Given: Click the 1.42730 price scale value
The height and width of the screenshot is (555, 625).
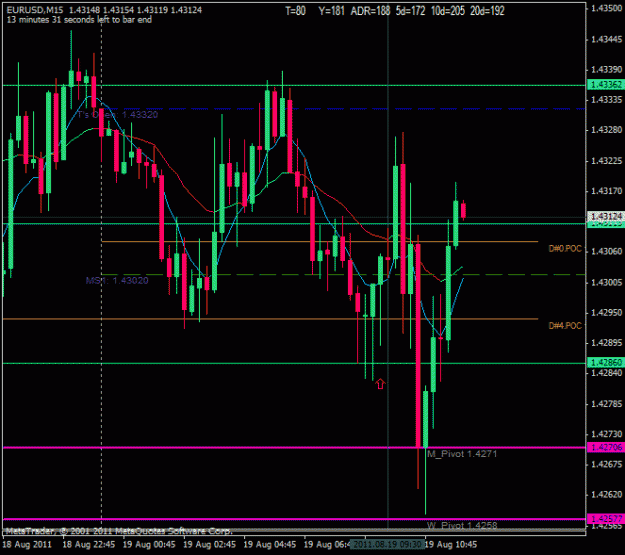Looking at the screenshot, I should (x=606, y=434).
